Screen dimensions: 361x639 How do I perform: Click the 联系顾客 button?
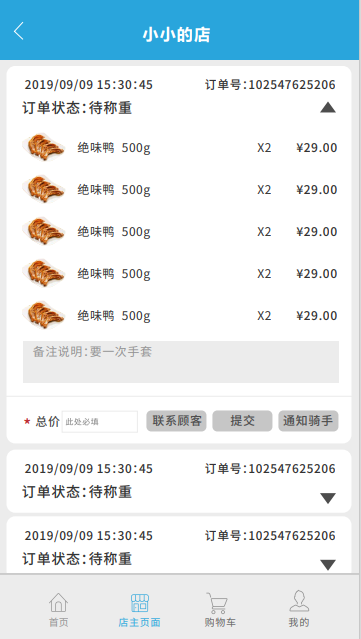176,421
